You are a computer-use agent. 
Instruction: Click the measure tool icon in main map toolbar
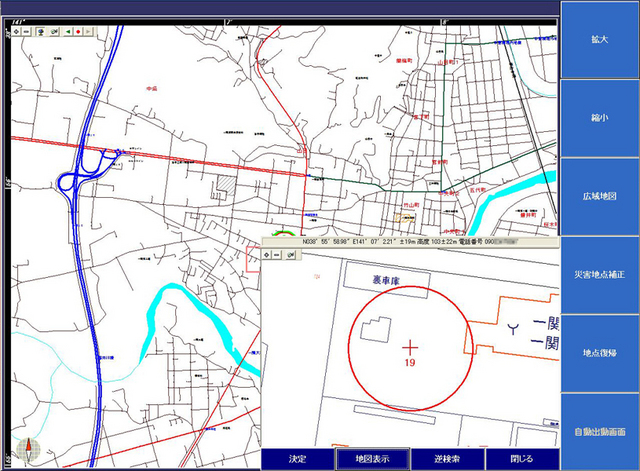(54, 31)
